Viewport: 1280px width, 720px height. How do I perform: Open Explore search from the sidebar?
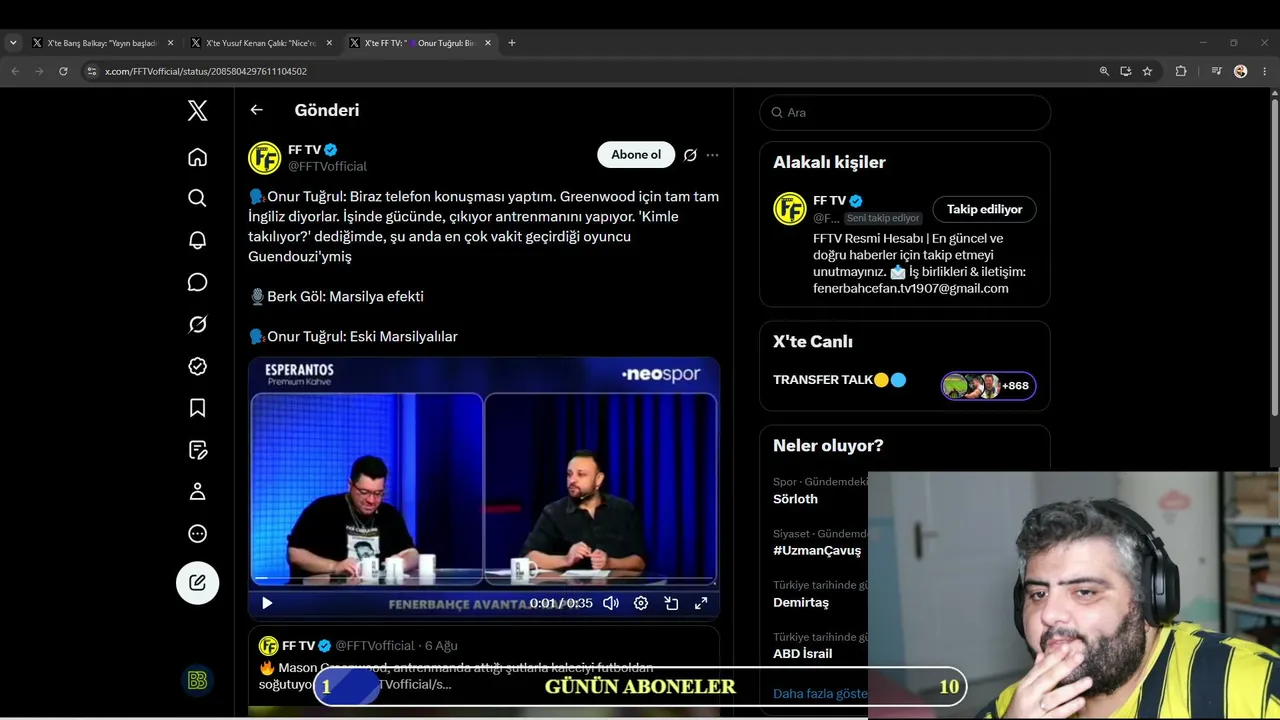[198, 198]
